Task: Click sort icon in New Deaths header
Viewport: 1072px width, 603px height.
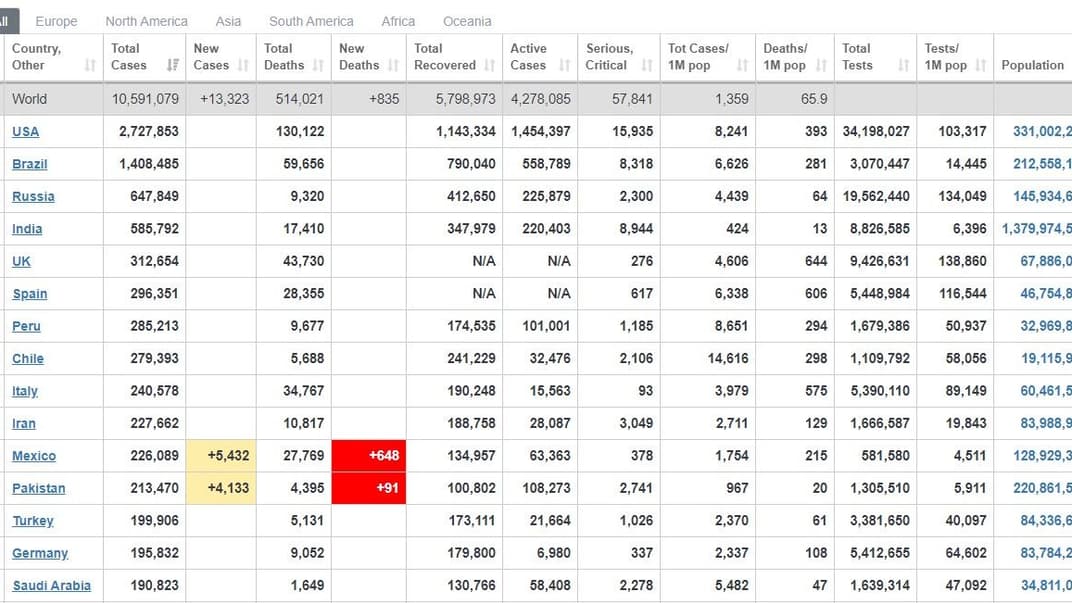Action: coord(393,66)
